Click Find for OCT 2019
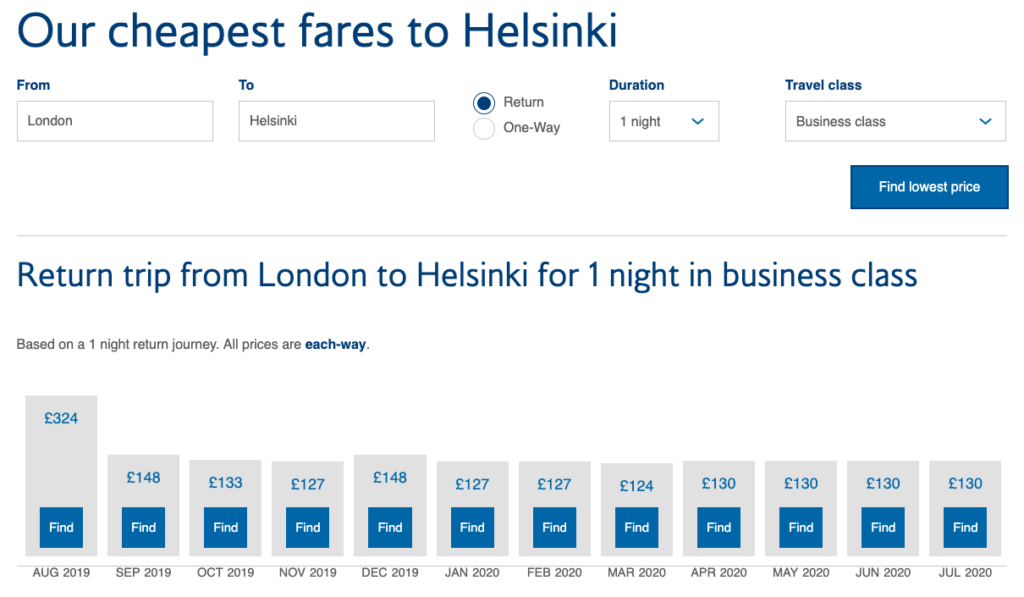The width and height of the screenshot is (1024, 597). pos(226,527)
